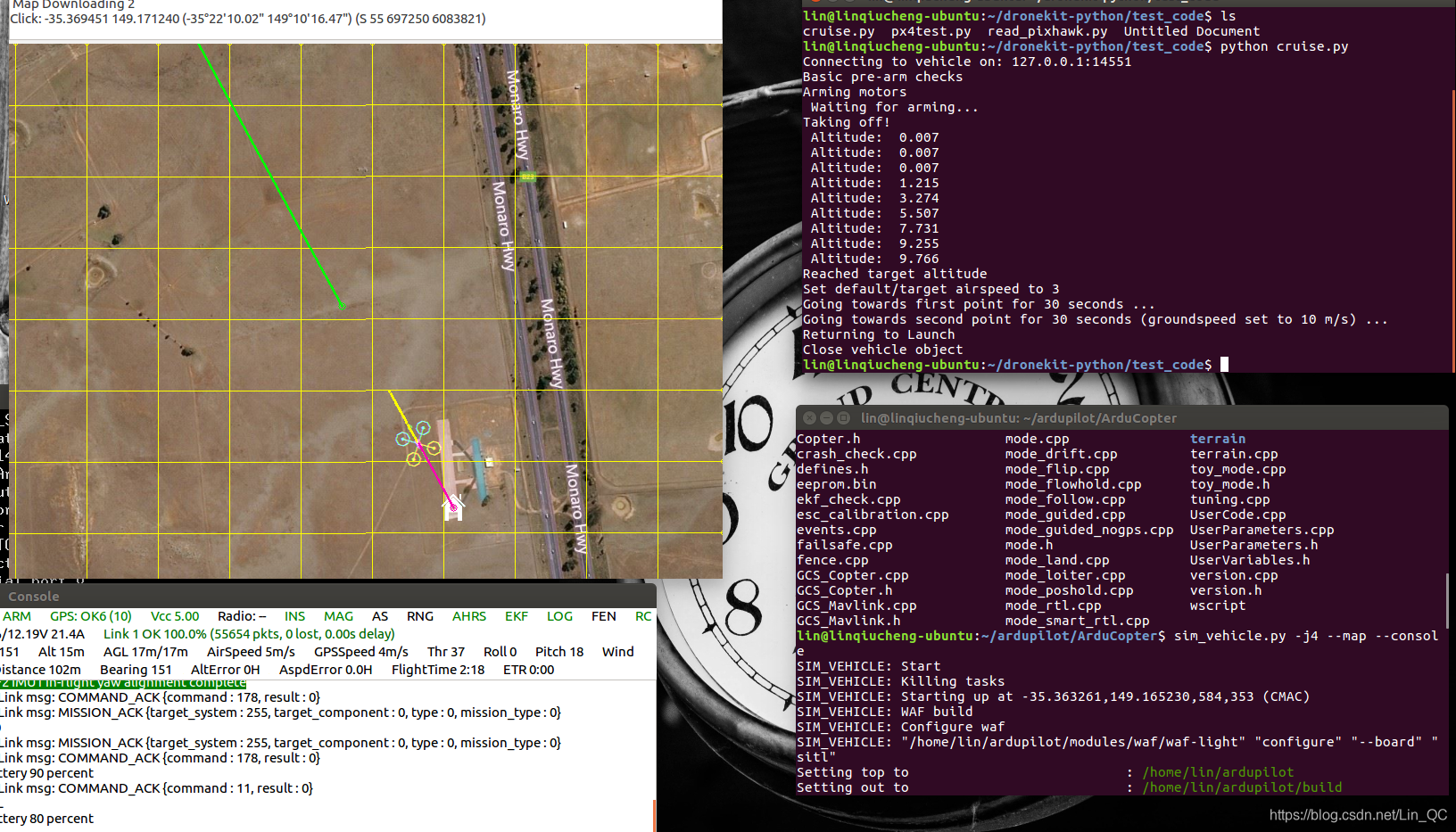1456x832 pixels.
Task: Click the green waypoint track endpoint on map
Action: click(x=341, y=306)
